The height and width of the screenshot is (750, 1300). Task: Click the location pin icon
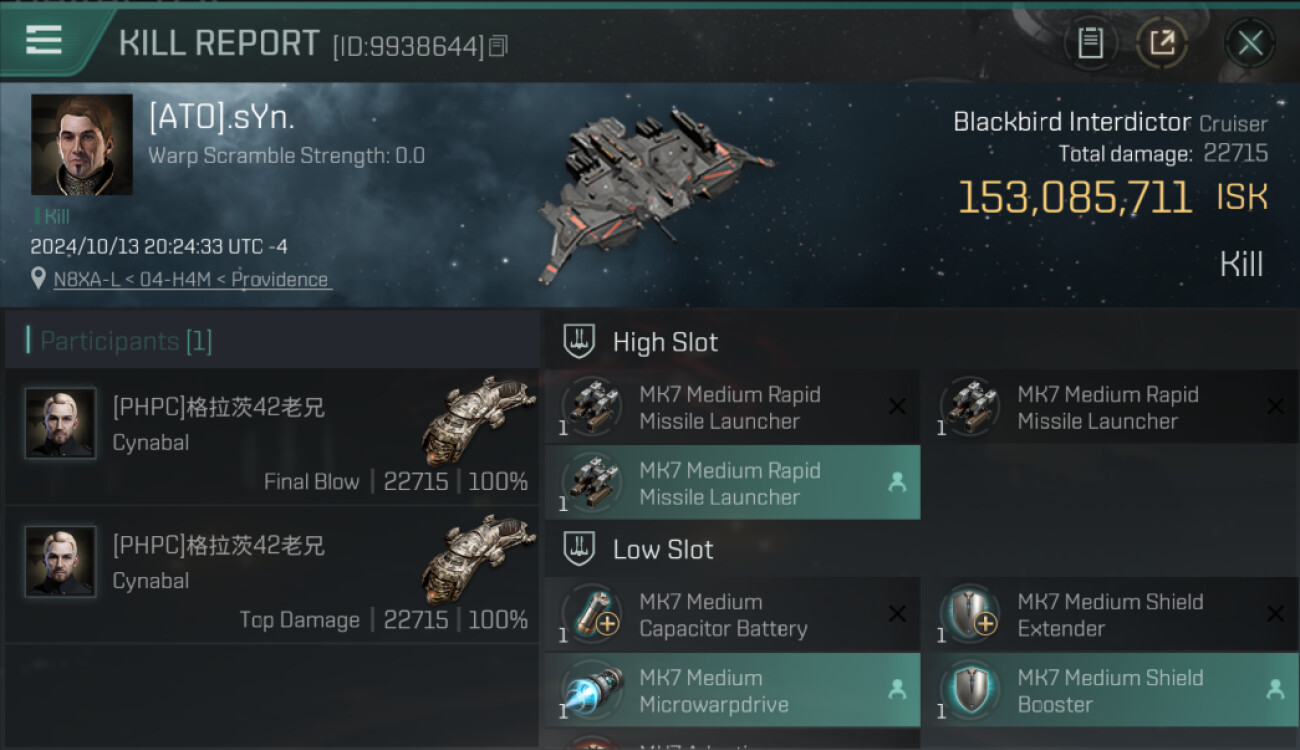coord(38,280)
